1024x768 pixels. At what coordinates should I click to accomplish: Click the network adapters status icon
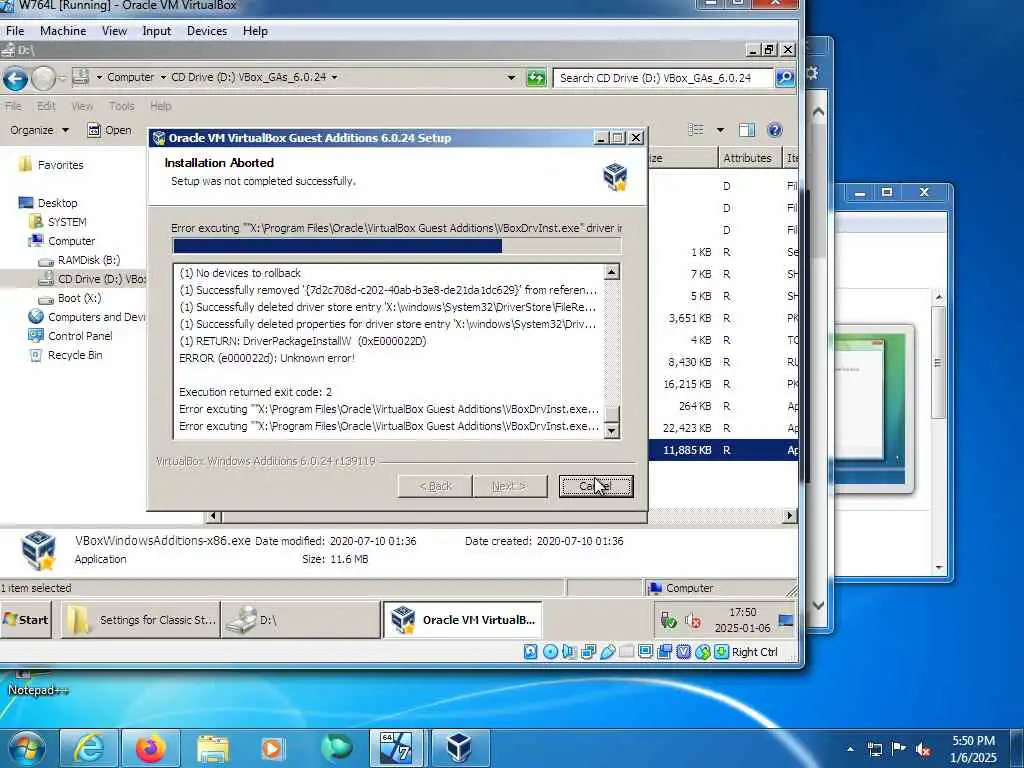(588, 652)
